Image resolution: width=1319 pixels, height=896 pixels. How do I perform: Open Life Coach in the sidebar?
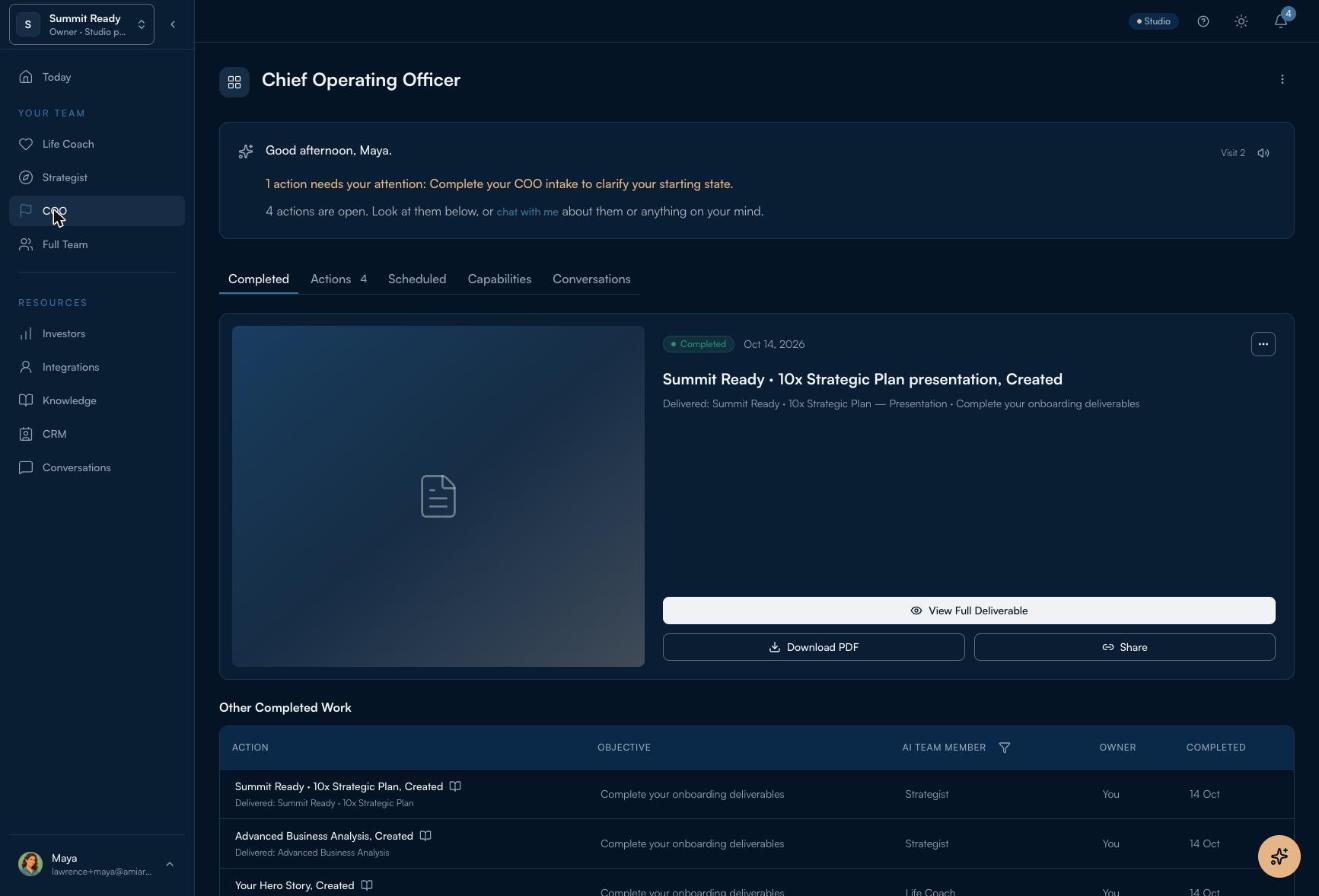click(x=97, y=144)
